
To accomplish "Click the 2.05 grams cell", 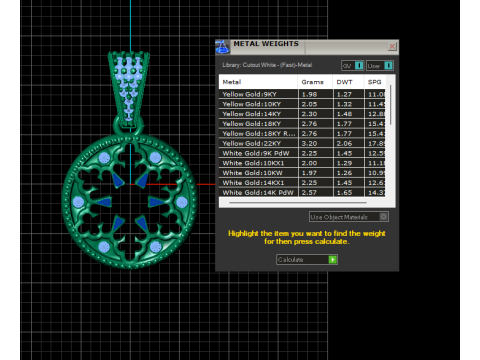I will coord(316,104).
